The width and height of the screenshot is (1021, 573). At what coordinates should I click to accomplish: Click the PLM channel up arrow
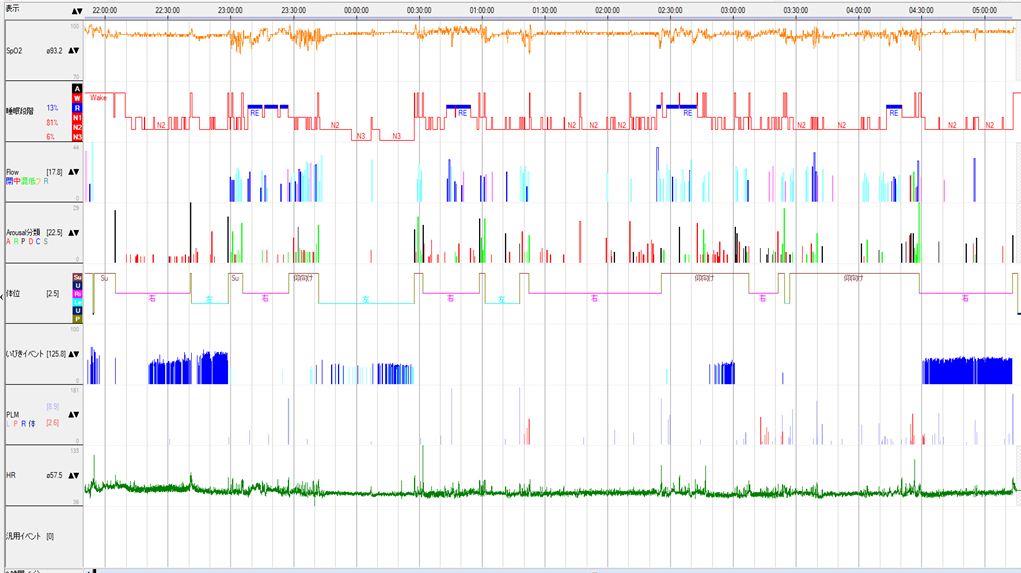click(71, 414)
